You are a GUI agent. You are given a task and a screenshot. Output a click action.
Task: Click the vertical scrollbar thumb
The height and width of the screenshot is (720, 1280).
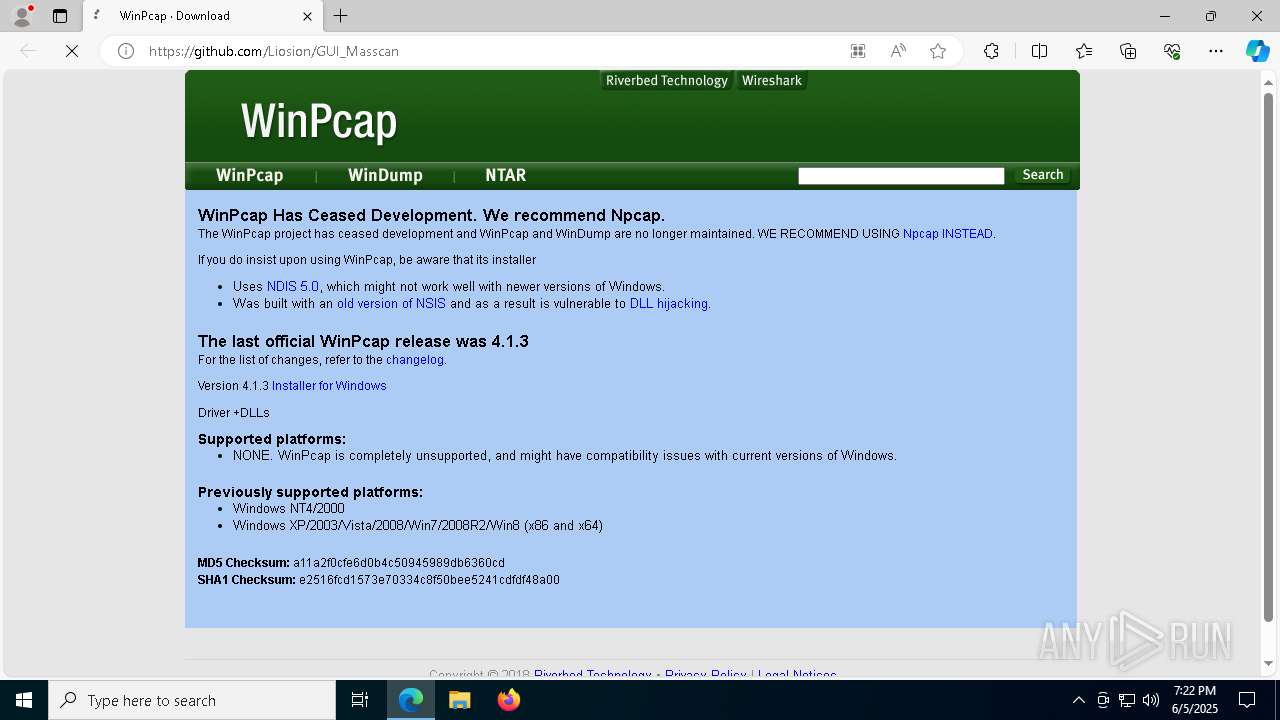coord(1269,357)
